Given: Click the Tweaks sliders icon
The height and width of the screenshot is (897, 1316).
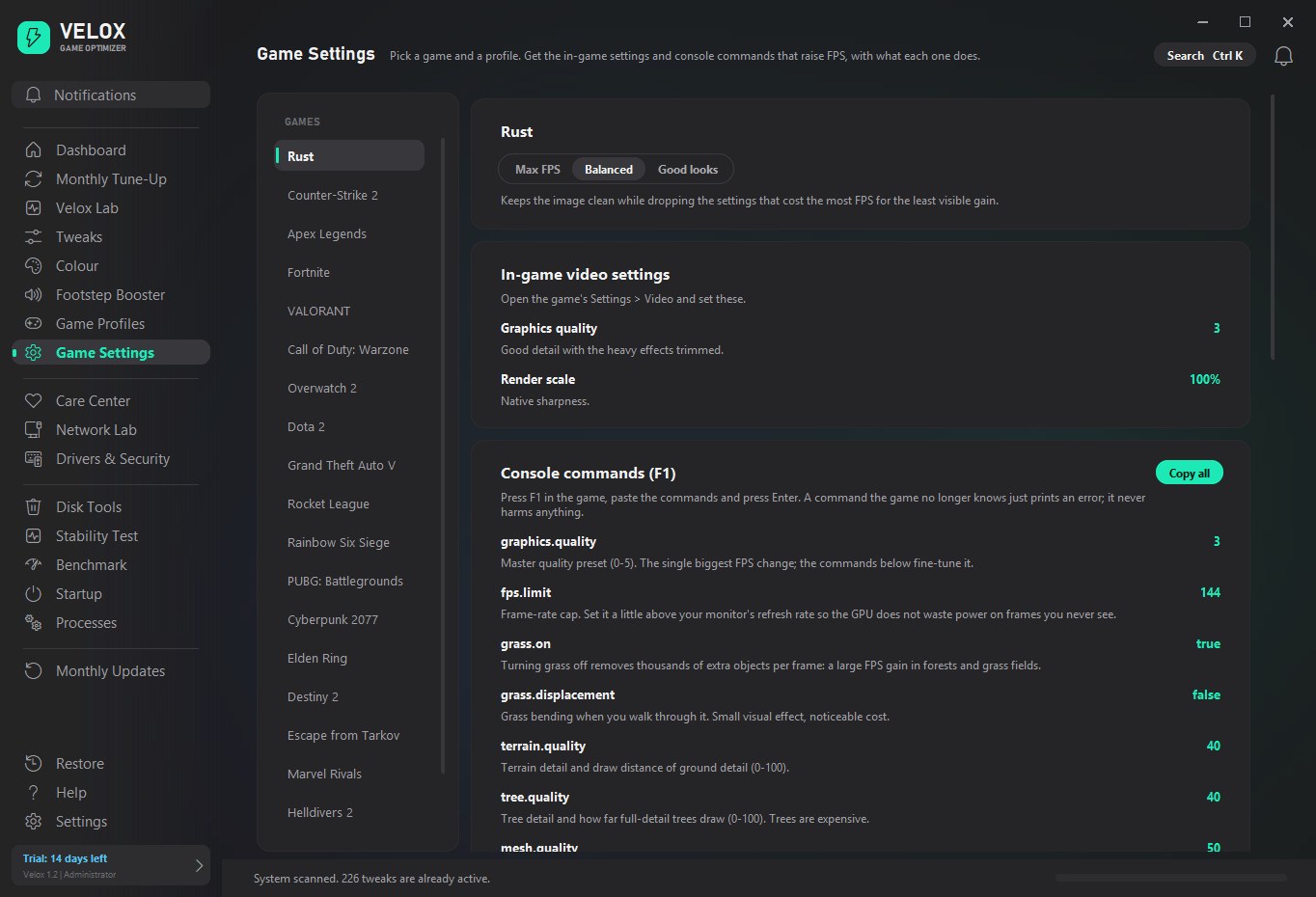Looking at the screenshot, I should coord(33,236).
